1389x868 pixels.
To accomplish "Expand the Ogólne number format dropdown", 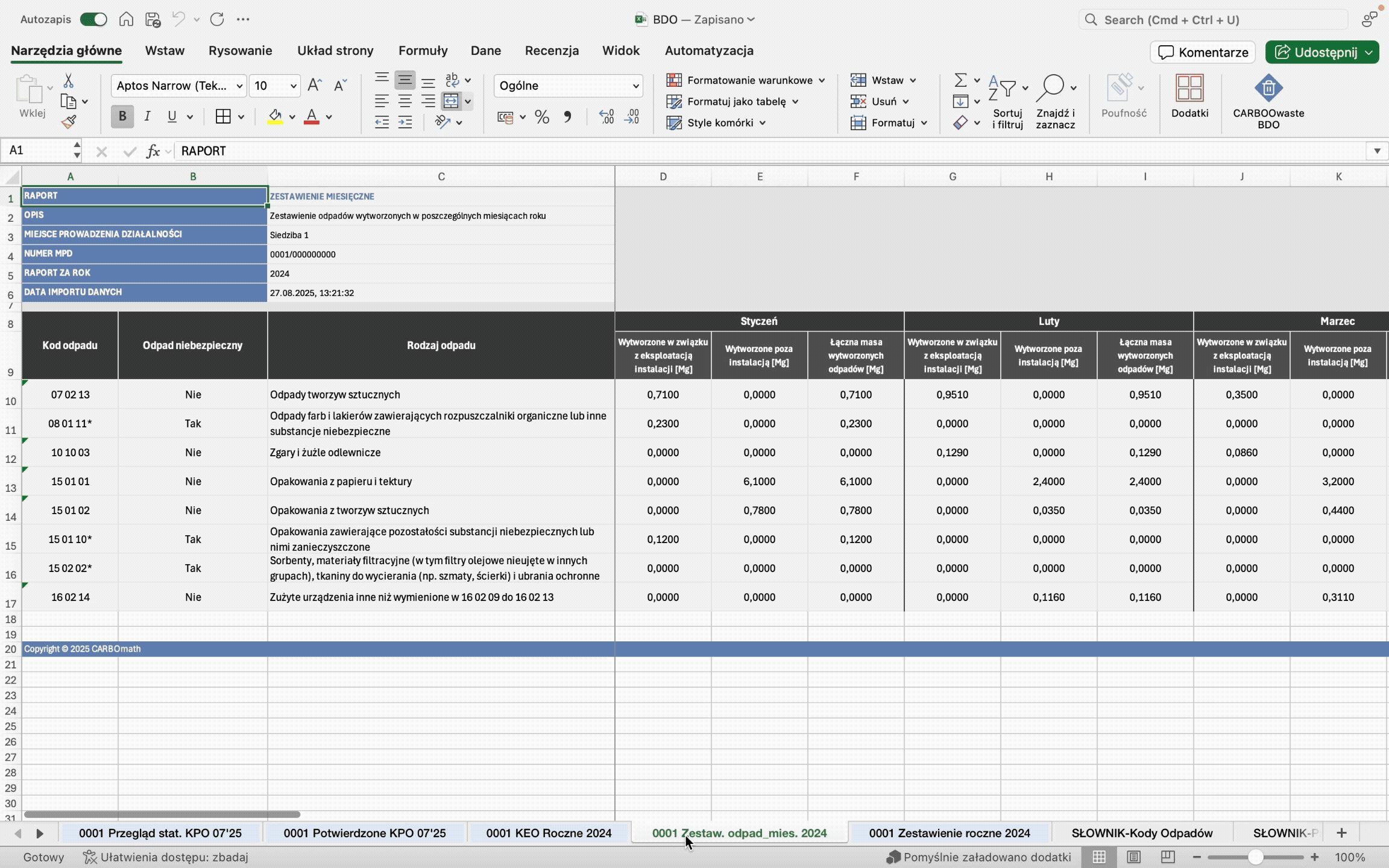I will point(635,86).
